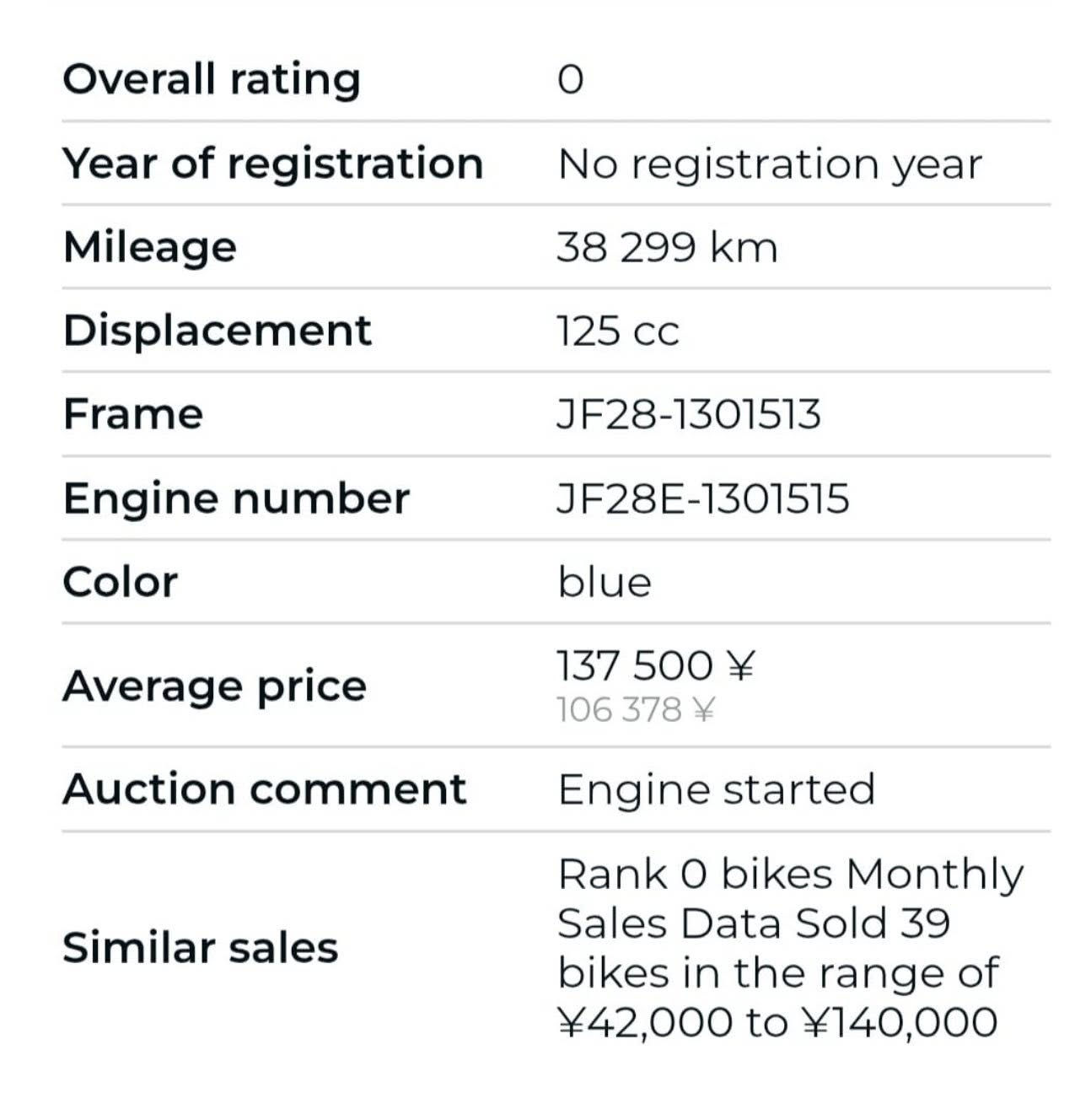Click the Color row label

pos(121,582)
